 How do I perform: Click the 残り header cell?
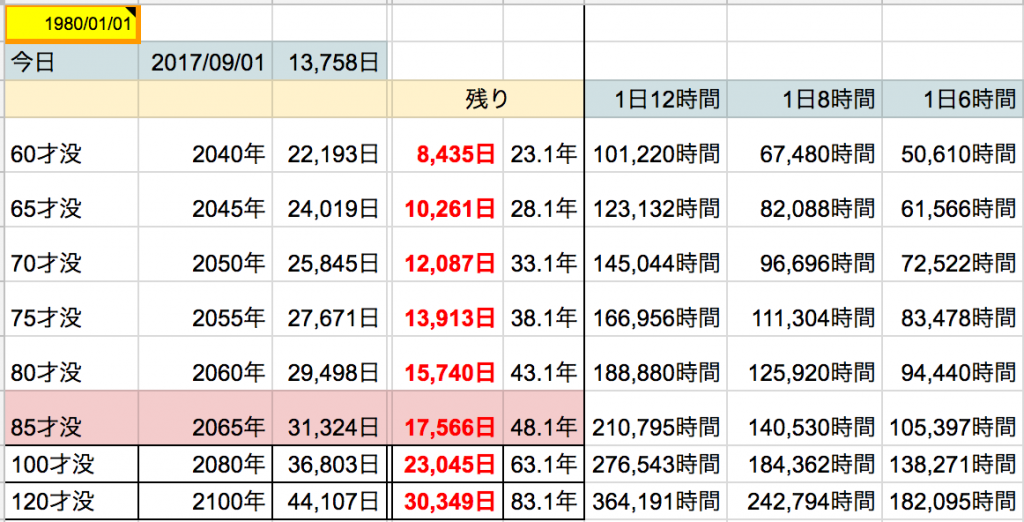(487, 99)
